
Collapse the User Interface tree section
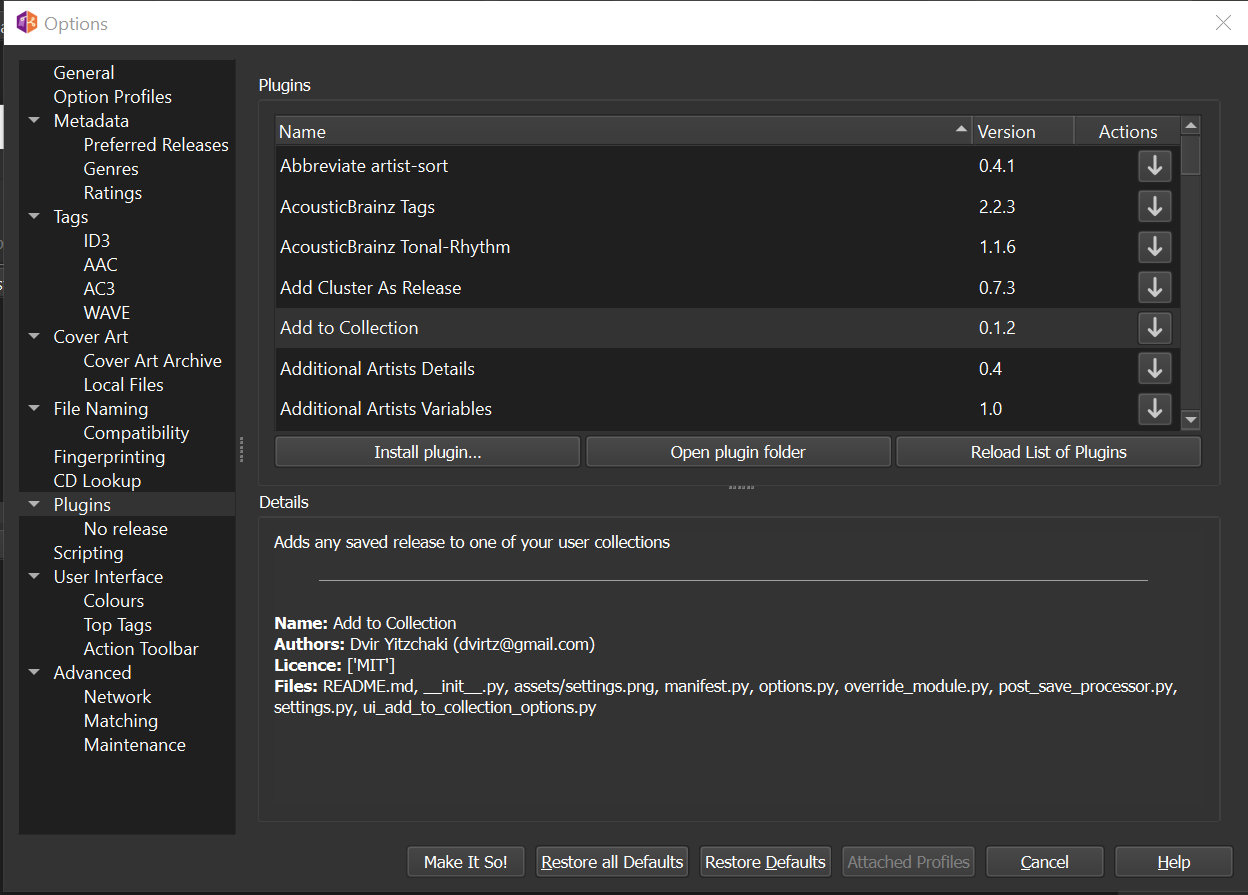tap(35, 577)
